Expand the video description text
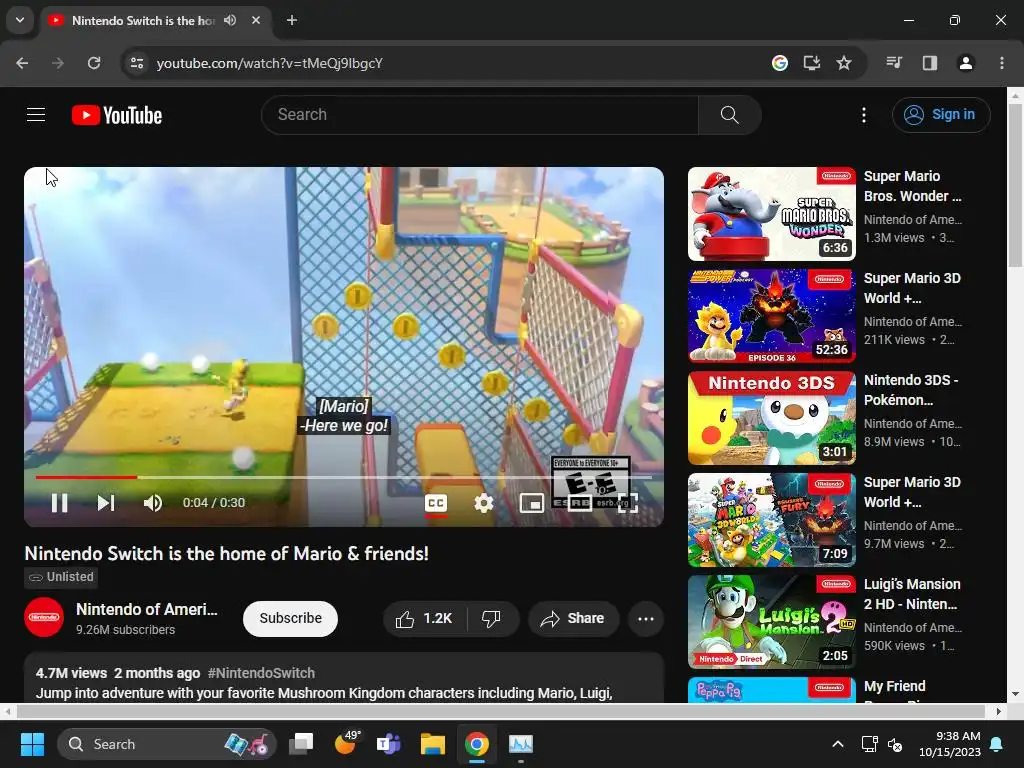The height and width of the screenshot is (768, 1024). 324,693
